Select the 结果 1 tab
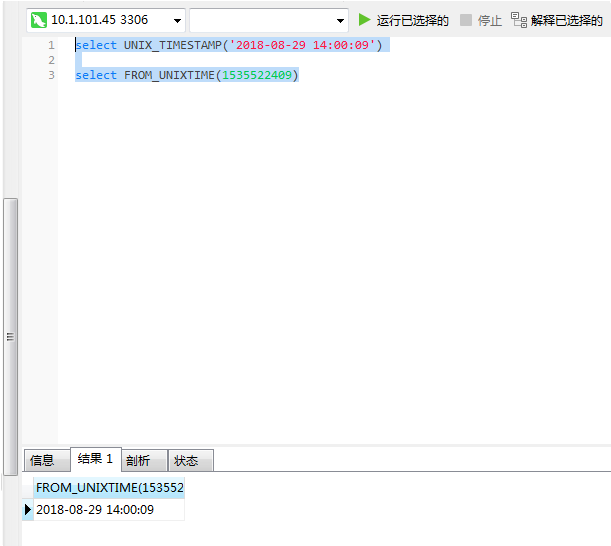611x546 pixels. tap(96, 459)
